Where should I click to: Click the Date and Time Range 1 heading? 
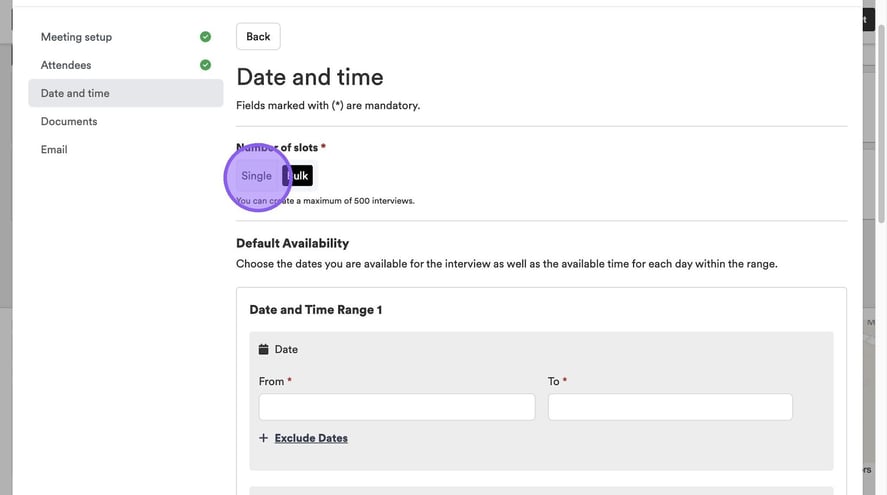click(x=316, y=310)
